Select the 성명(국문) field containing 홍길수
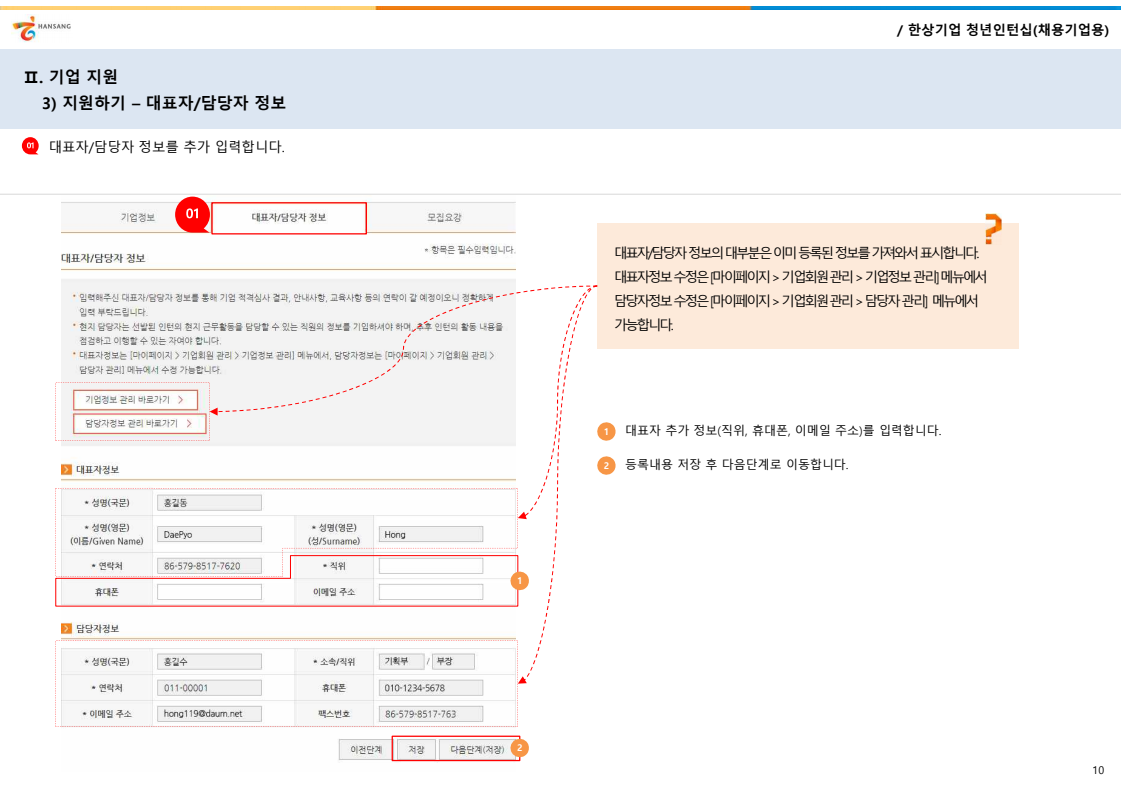The height and width of the screenshot is (793, 1121). [x=209, y=661]
